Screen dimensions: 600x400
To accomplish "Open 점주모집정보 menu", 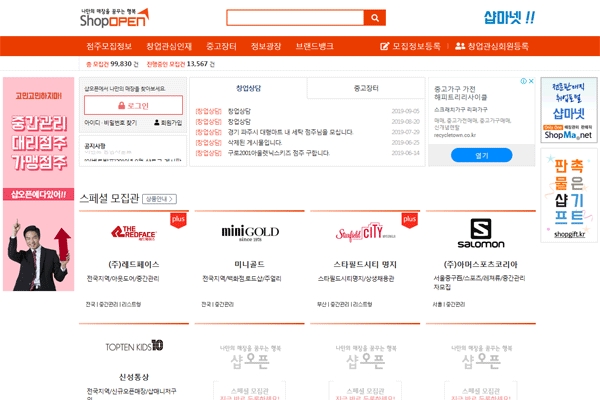I will (x=109, y=46).
